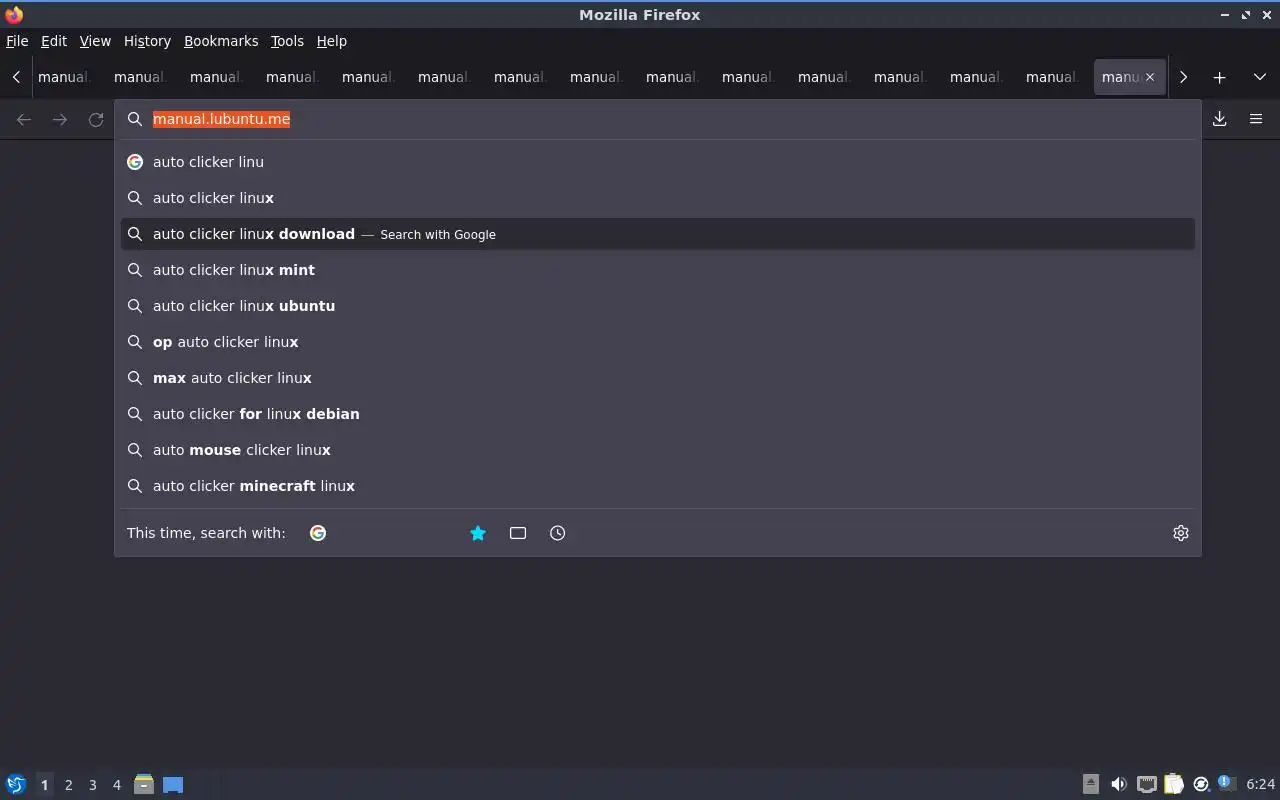Open the Edit menu
Viewport: 1280px width, 800px height.
coord(54,41)
